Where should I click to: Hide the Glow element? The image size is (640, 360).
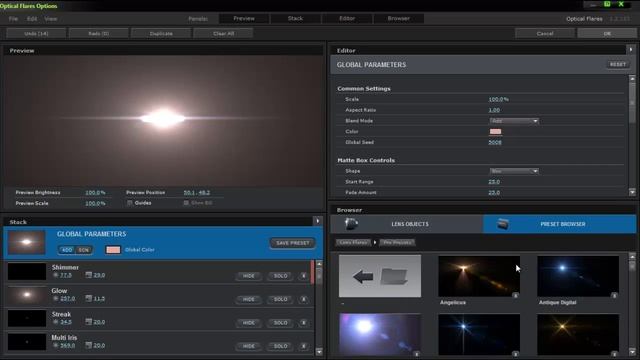point(249,299)
